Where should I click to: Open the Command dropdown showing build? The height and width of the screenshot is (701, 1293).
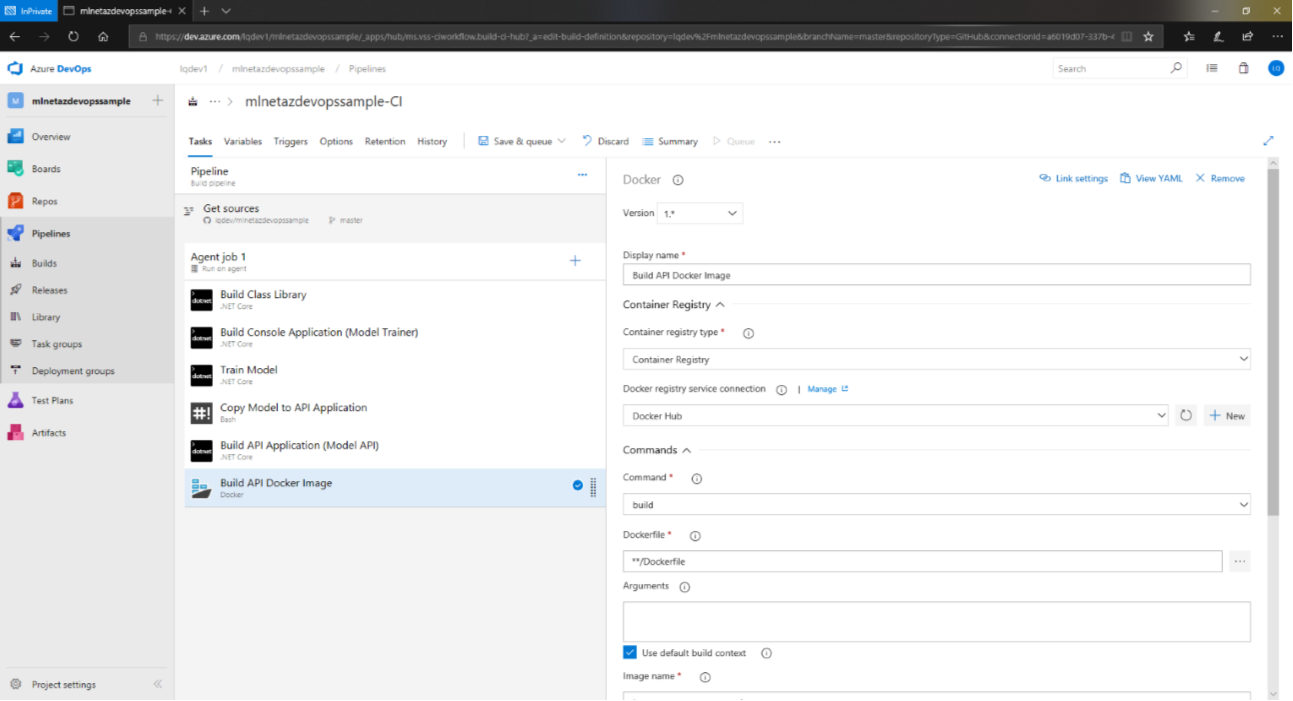[x=935, y=505]
